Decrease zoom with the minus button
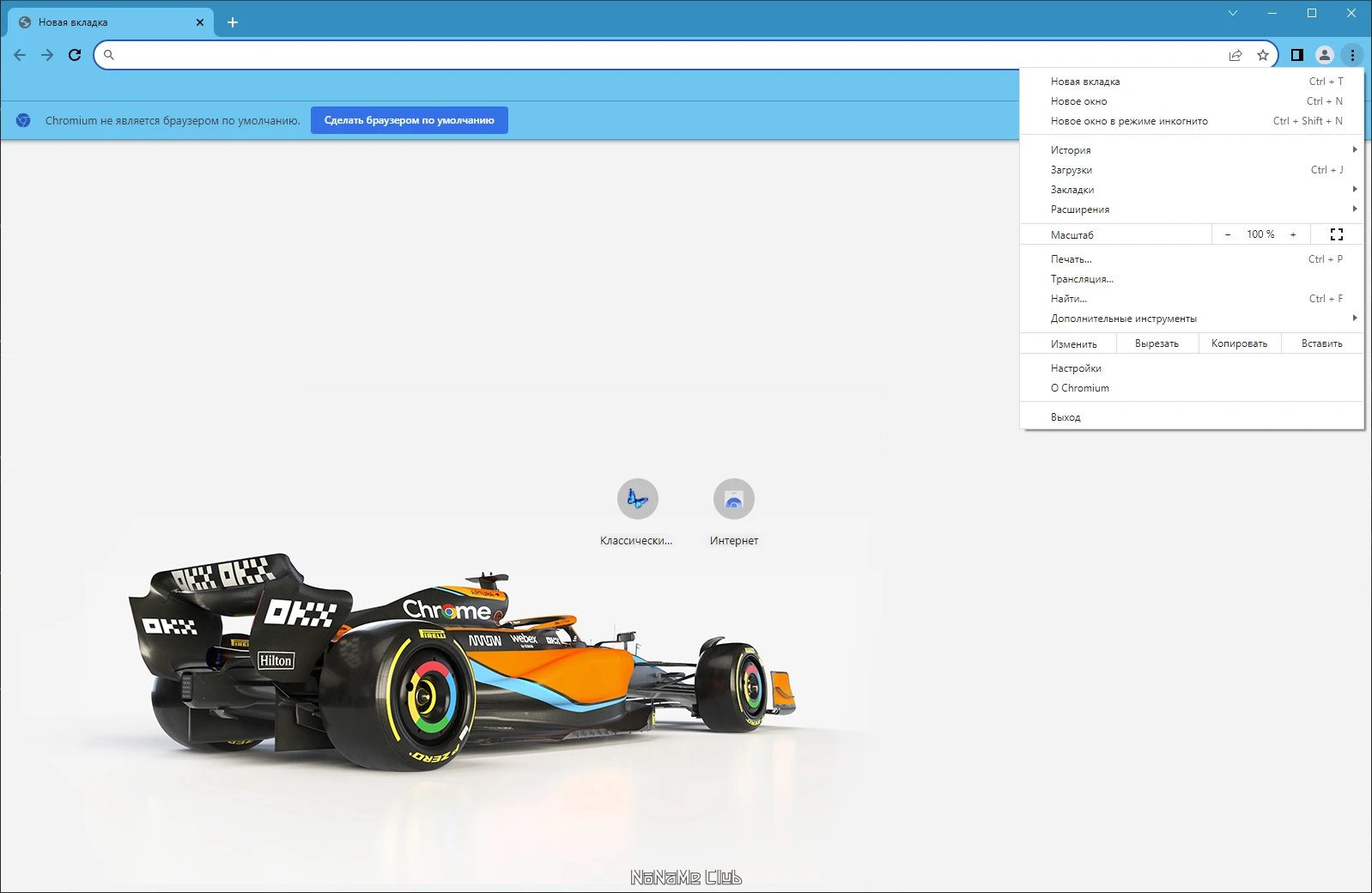Screen dimensions: 1372x893 [x=1228, y=234]
